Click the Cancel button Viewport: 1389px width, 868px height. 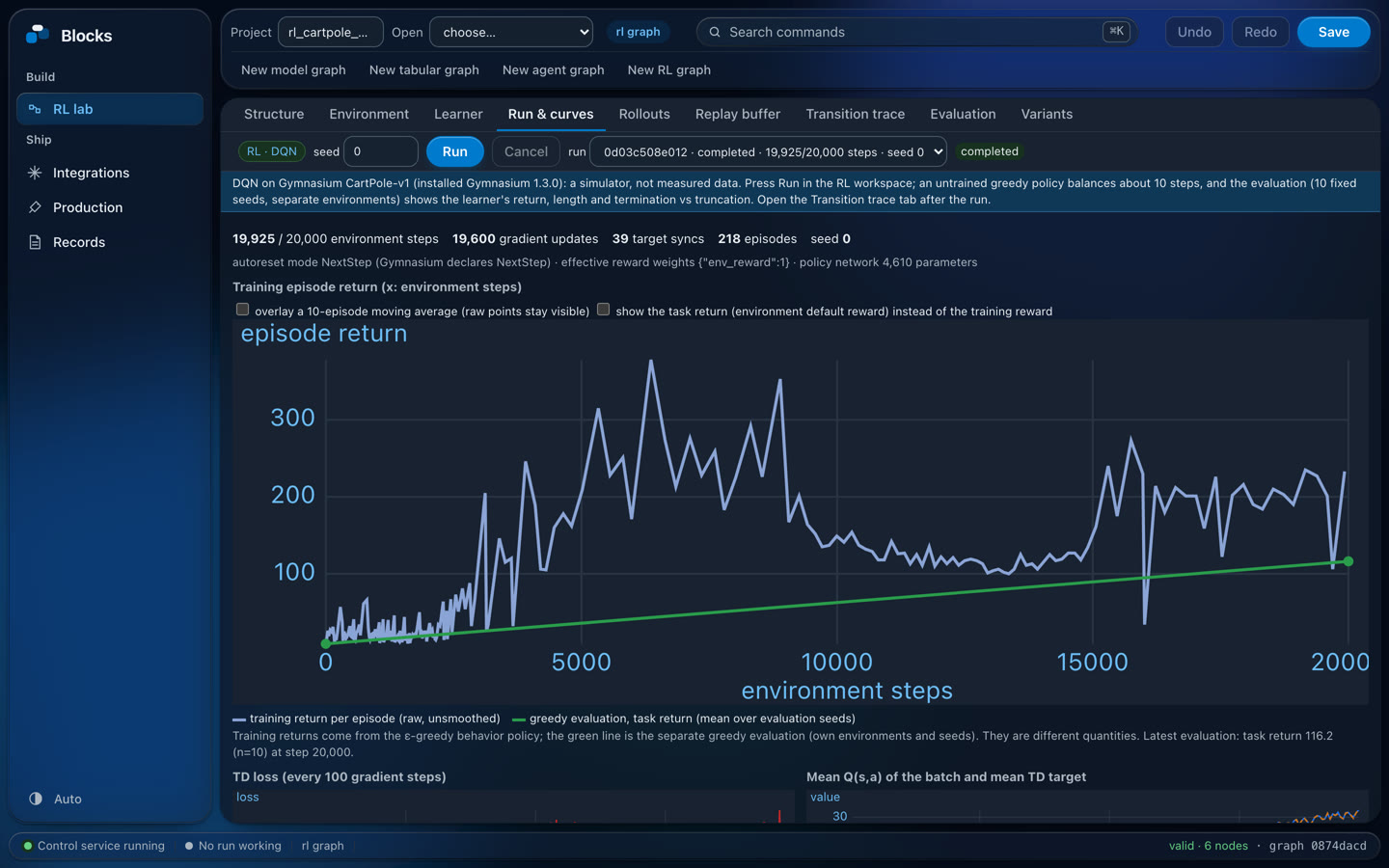[x=526, y=151]
